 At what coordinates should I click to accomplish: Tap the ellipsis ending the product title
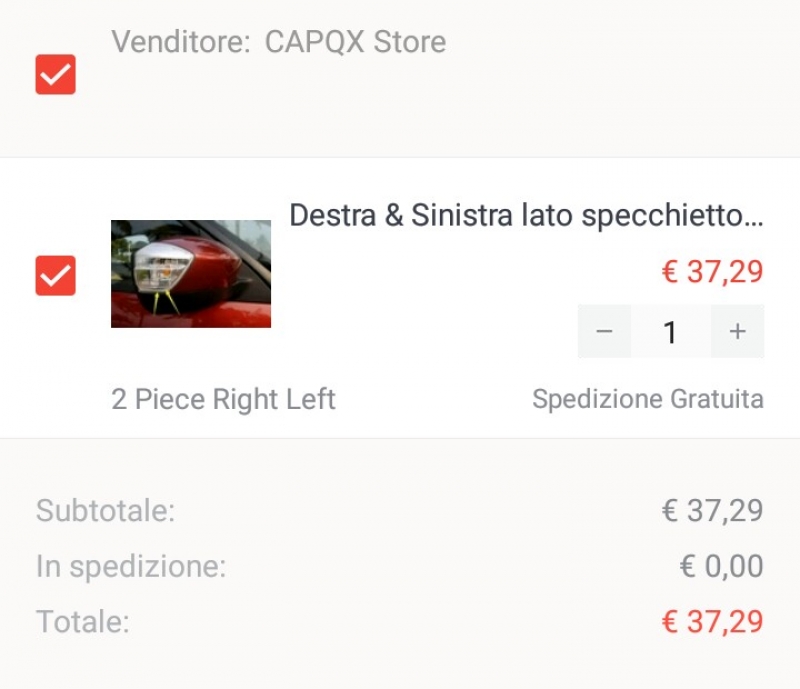pos(753,223)
